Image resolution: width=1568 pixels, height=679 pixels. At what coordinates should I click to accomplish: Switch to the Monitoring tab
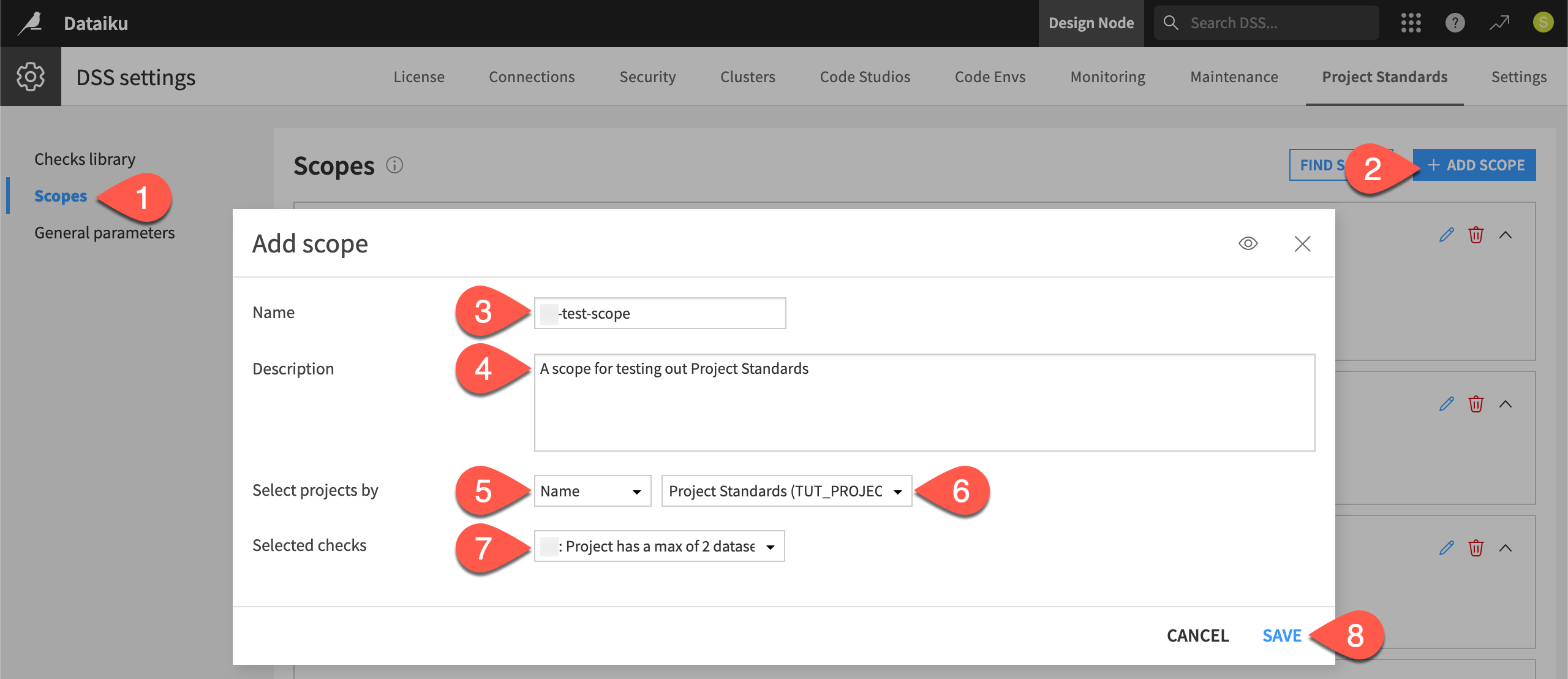coord(1107,77)
